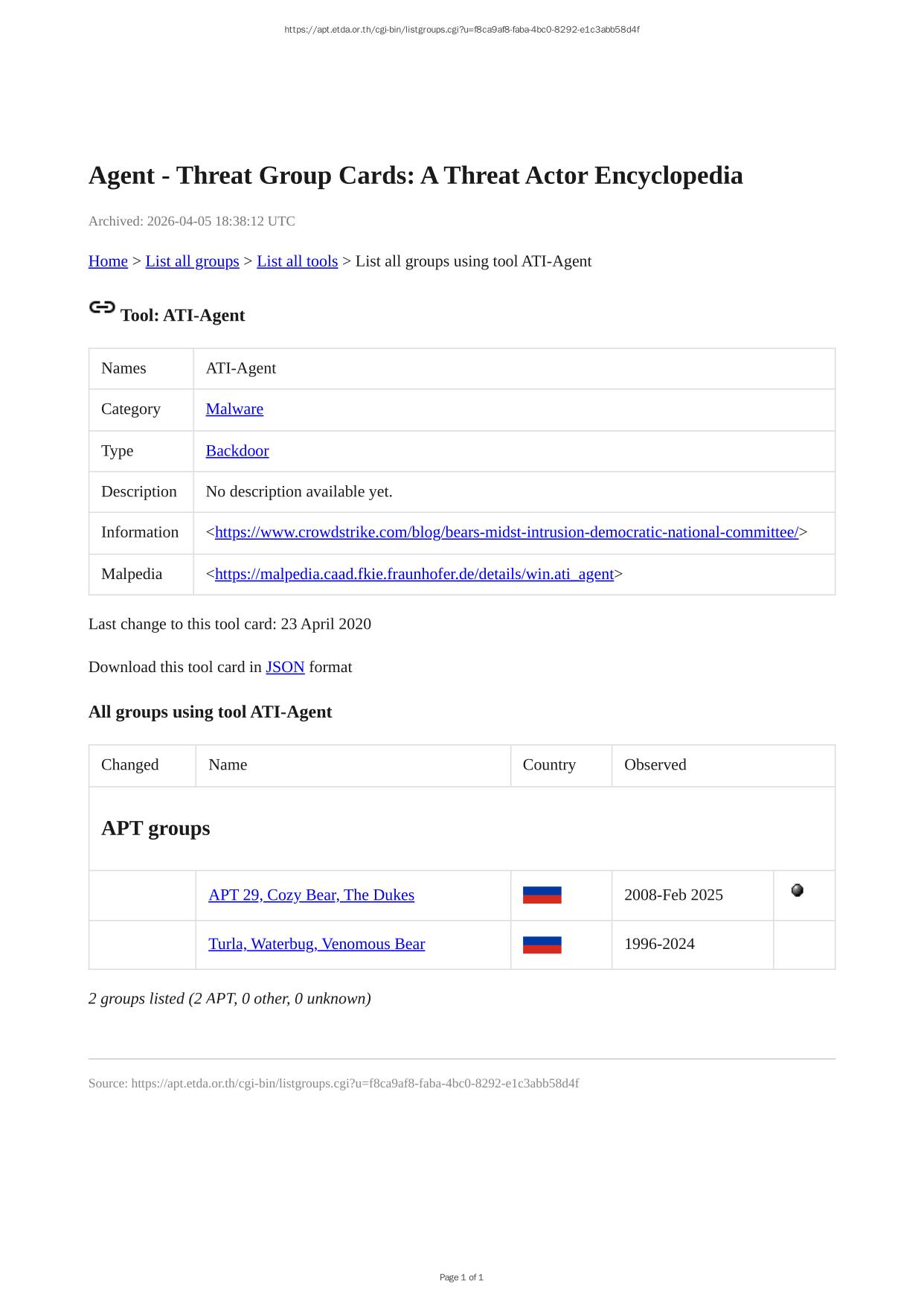Click the dark sphere icon in APT 29 row
This screenshot has height=1307, width=924.
[x=797, y=890]
